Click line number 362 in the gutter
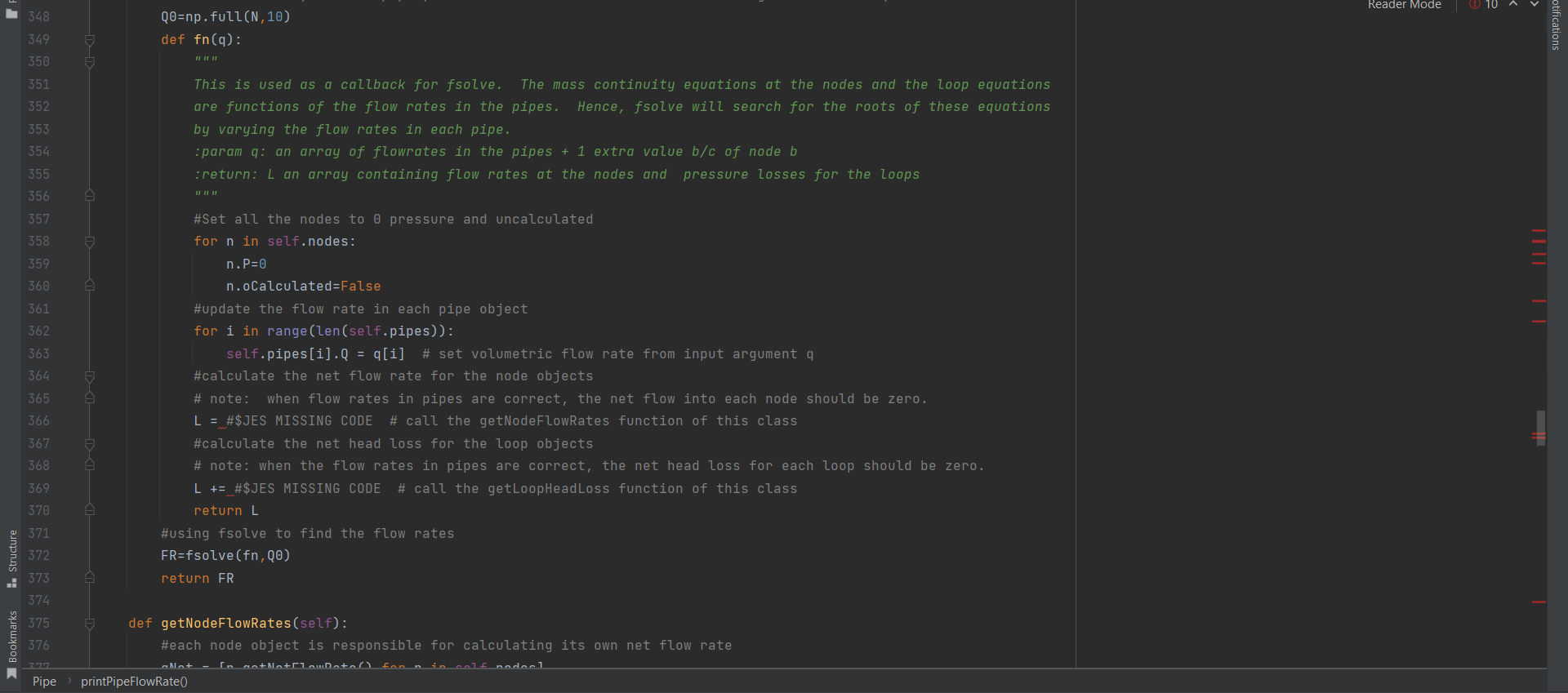 pyautogui.click(x=38, y=331)
